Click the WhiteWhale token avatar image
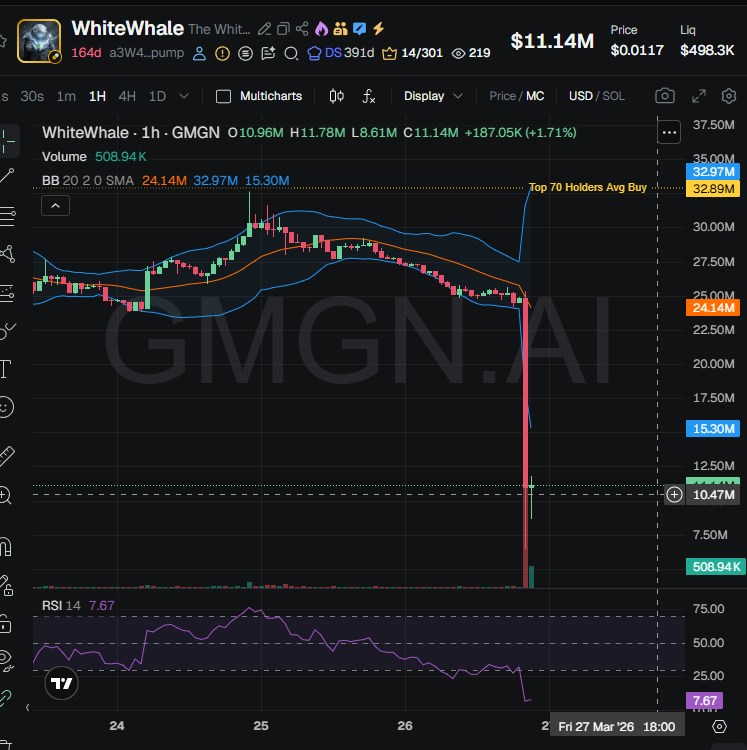Image resolution: width=747 pixels, height=750 pixels. tap(39, 41)
